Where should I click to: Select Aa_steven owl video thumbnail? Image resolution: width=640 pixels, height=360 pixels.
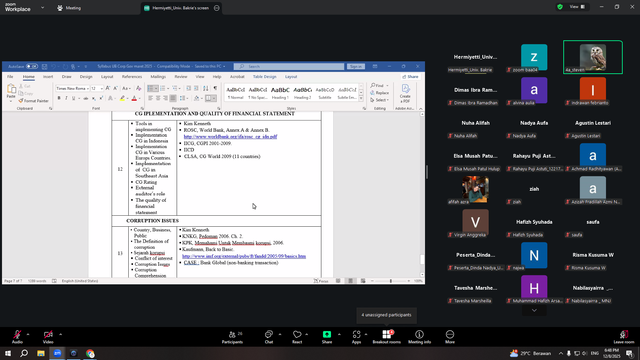pyautogui.click(x=593, y=57)
